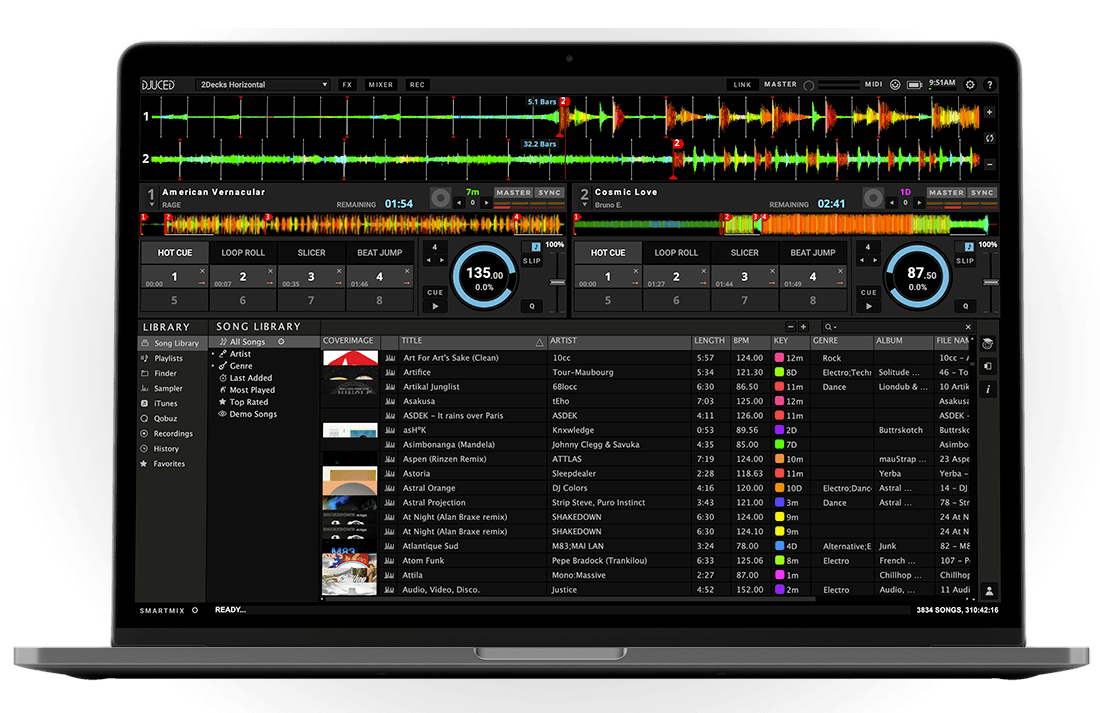The width and height of the screenshot is (1100, 713).
Task: Enable MASTER on deck 1
Action: coord(514,192)
